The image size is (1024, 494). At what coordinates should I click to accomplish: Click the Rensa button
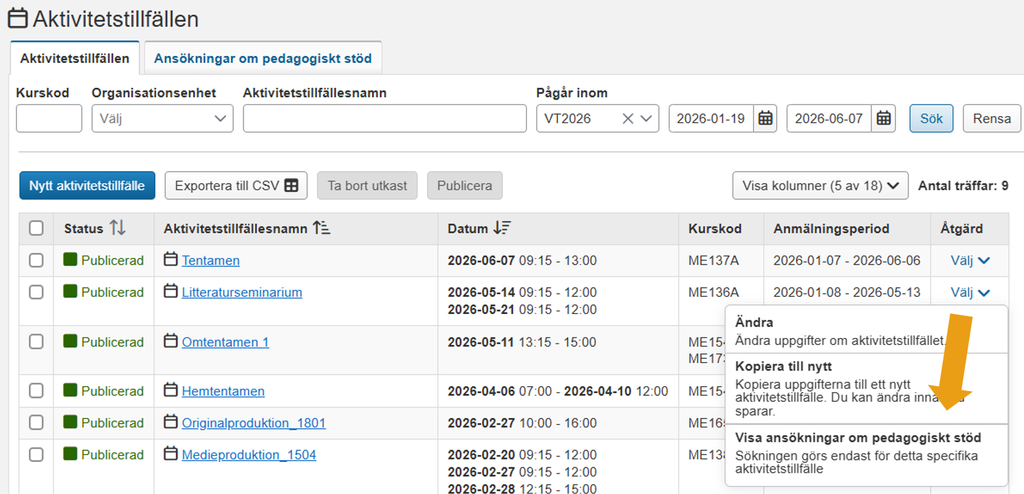pyautogui.click(x=991, y=118)
